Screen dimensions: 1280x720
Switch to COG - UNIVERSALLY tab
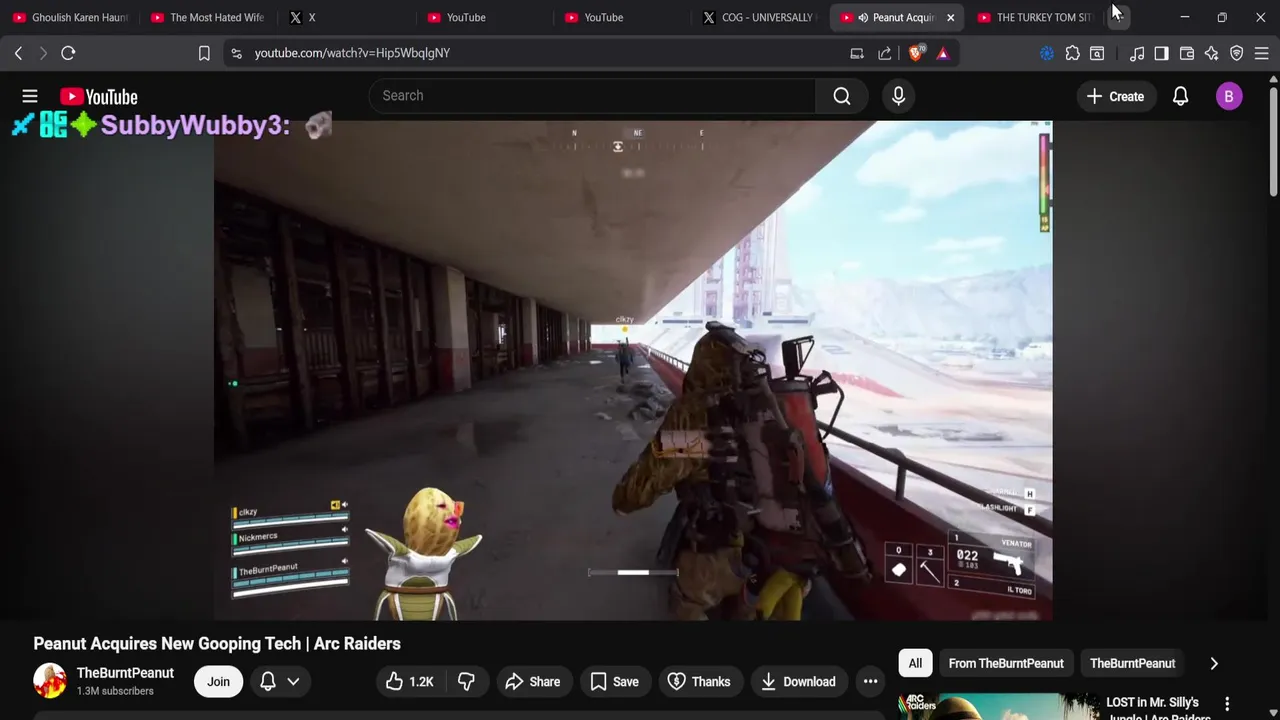click(x=760, y=17)
